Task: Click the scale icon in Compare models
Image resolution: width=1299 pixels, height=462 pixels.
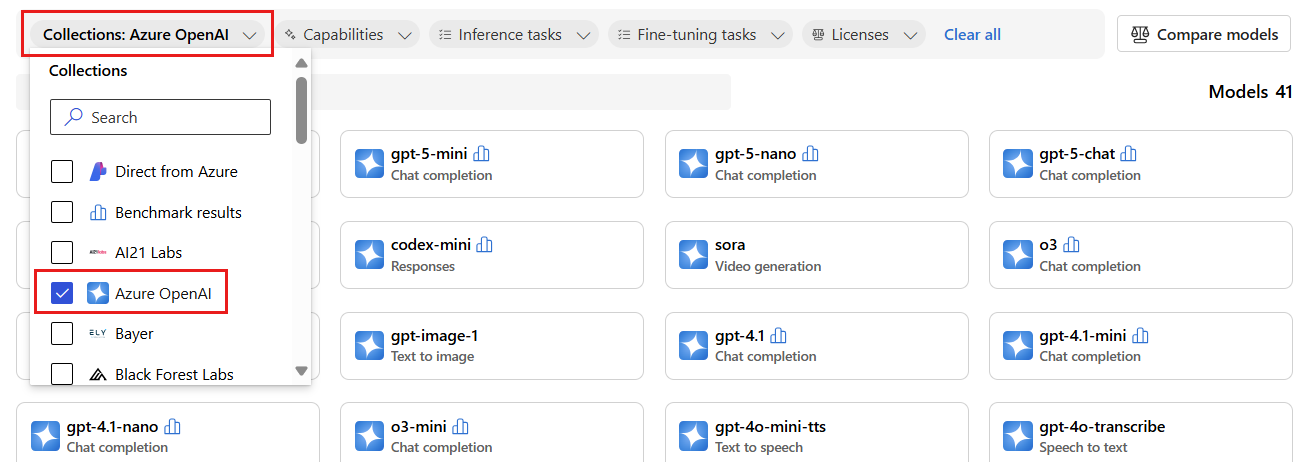Action: click(x=1140, y=35)
